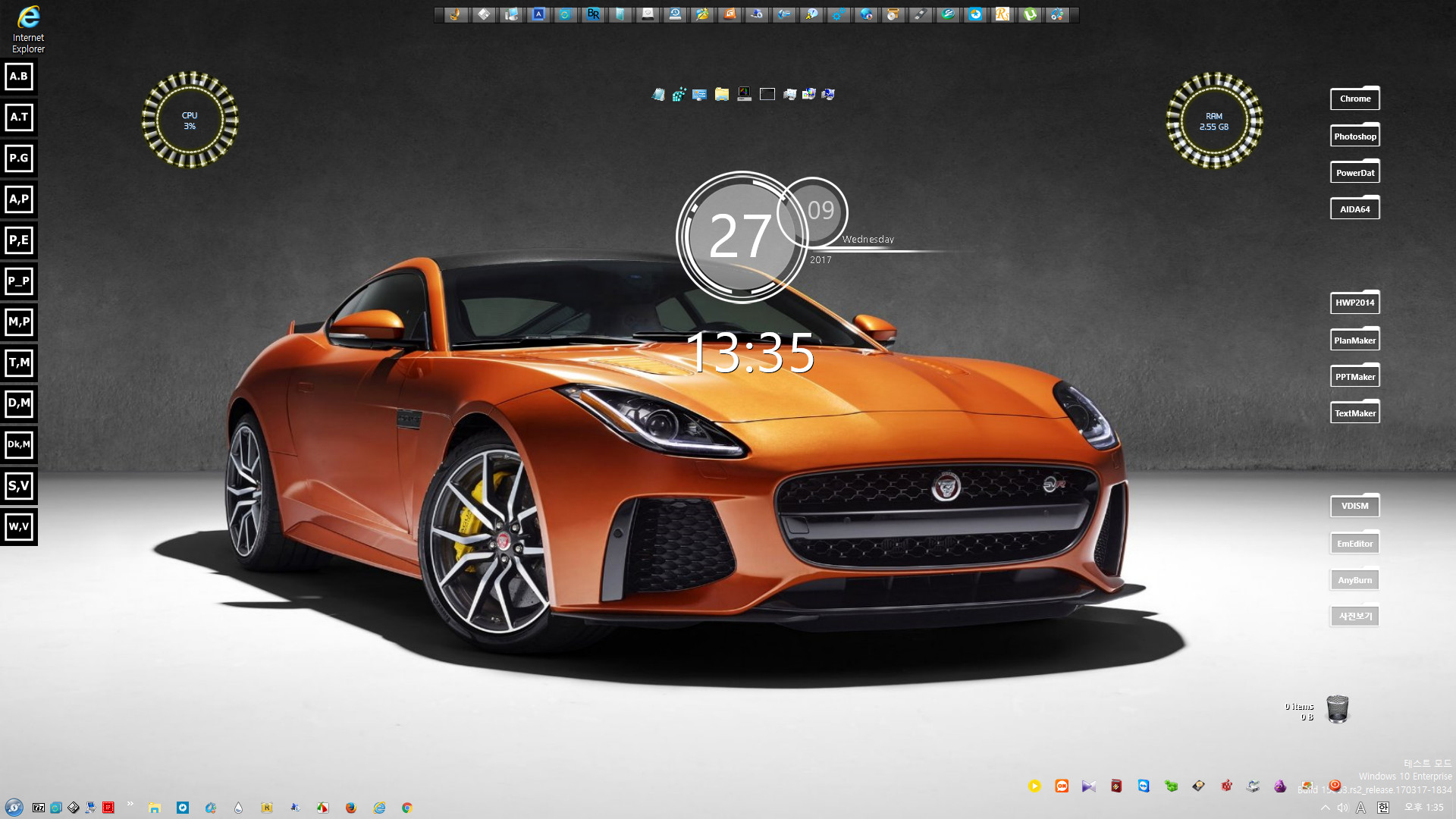Click the purple bird icon near tray
This screenshot has width=1456, height=819.
pos(1280,786)
